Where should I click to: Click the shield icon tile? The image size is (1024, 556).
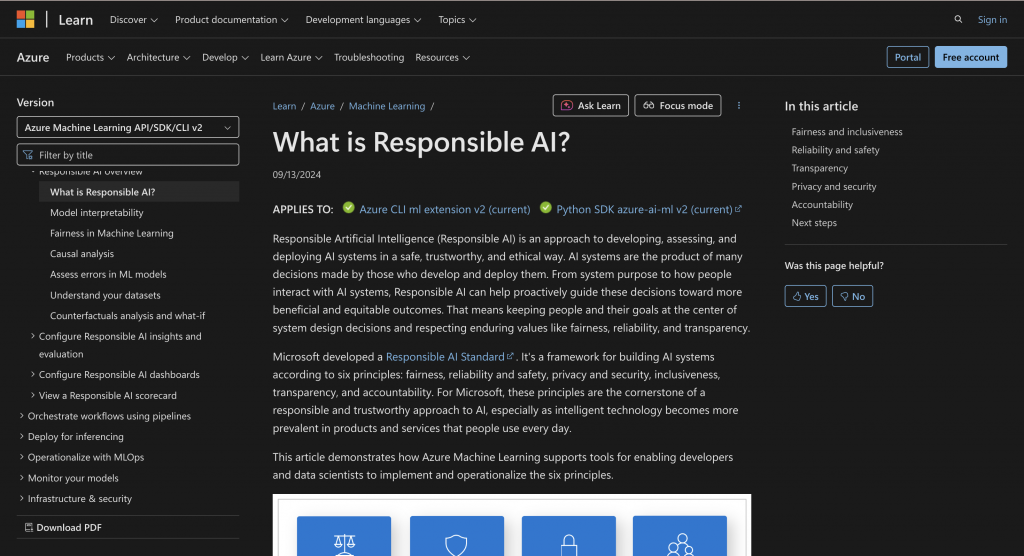pos(456,536)
